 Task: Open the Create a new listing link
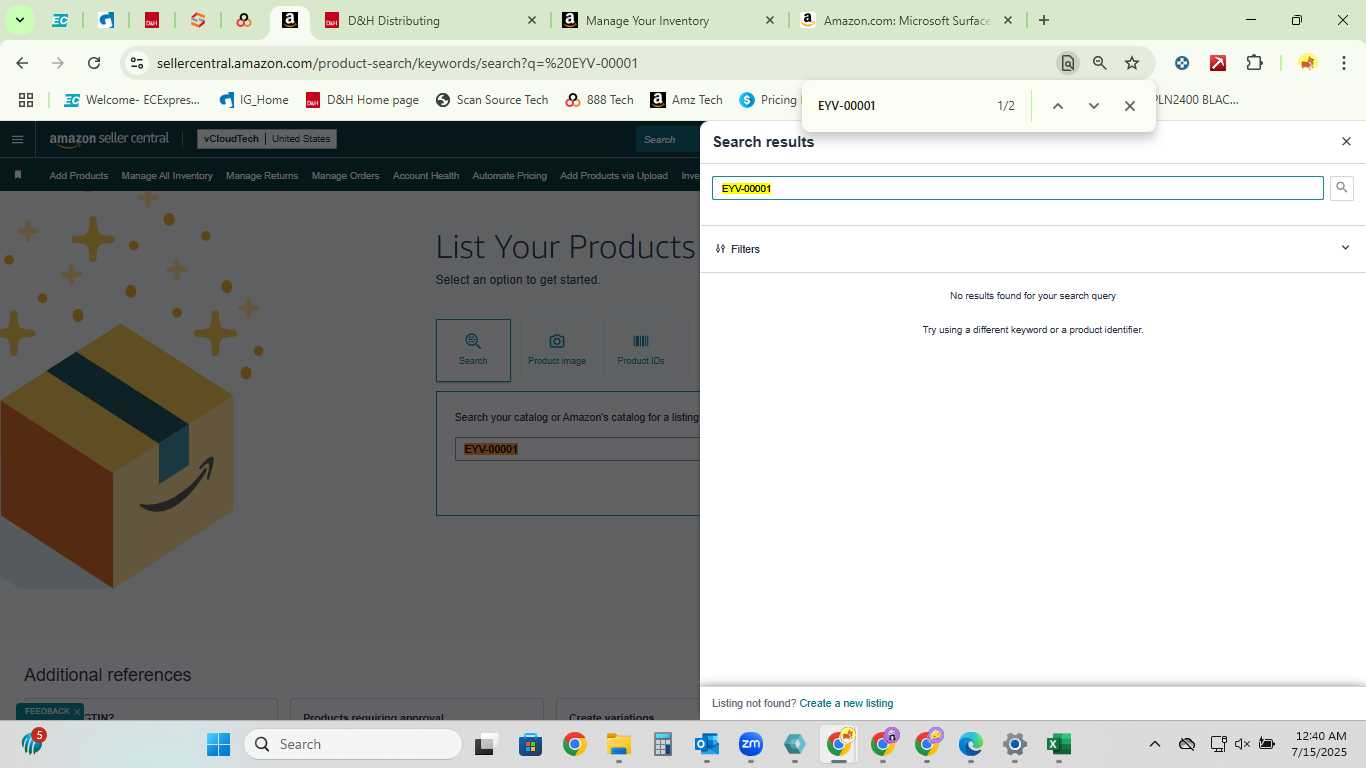coord(846,703)
